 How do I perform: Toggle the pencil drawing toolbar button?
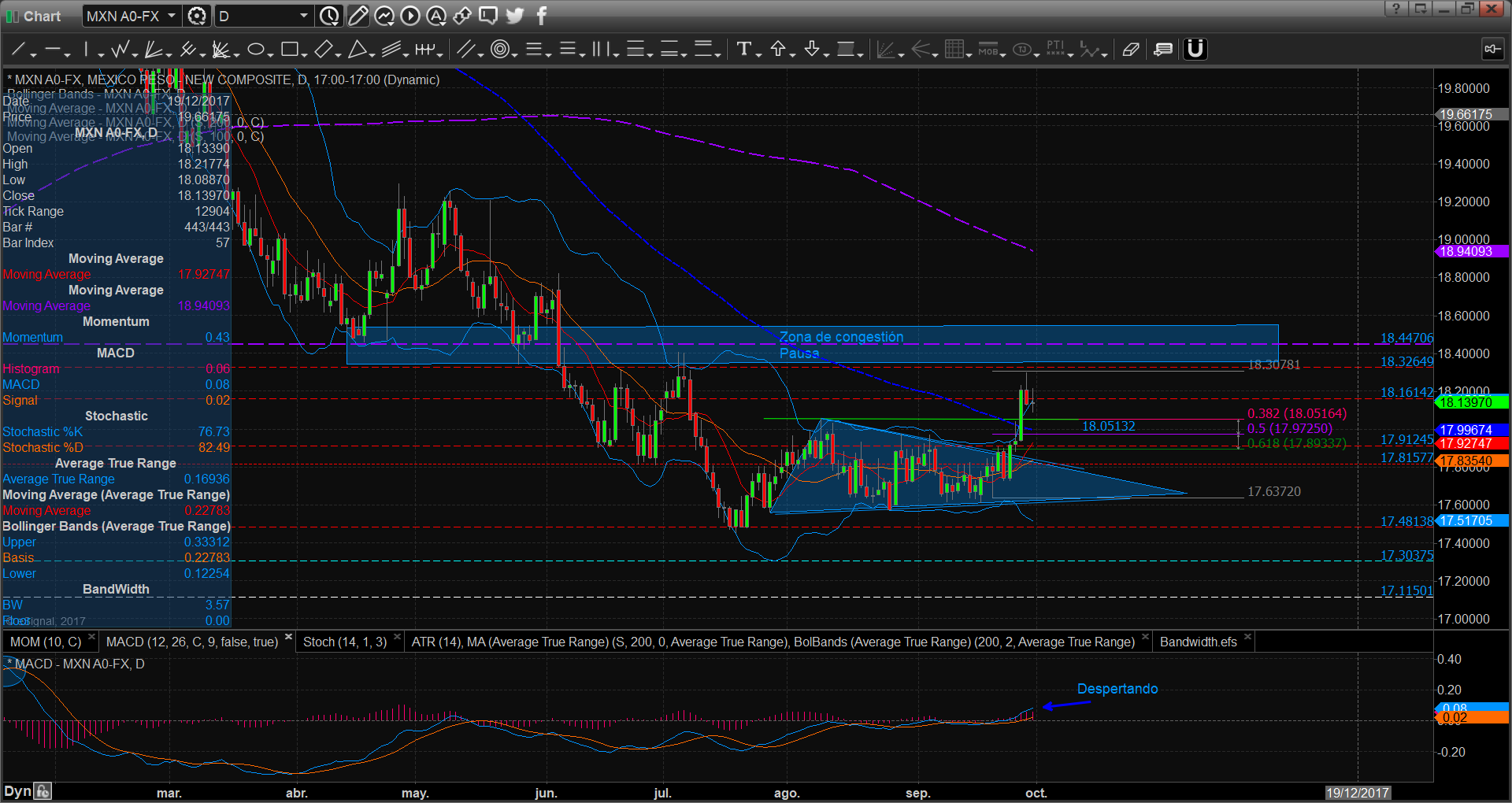coord(358,16)
